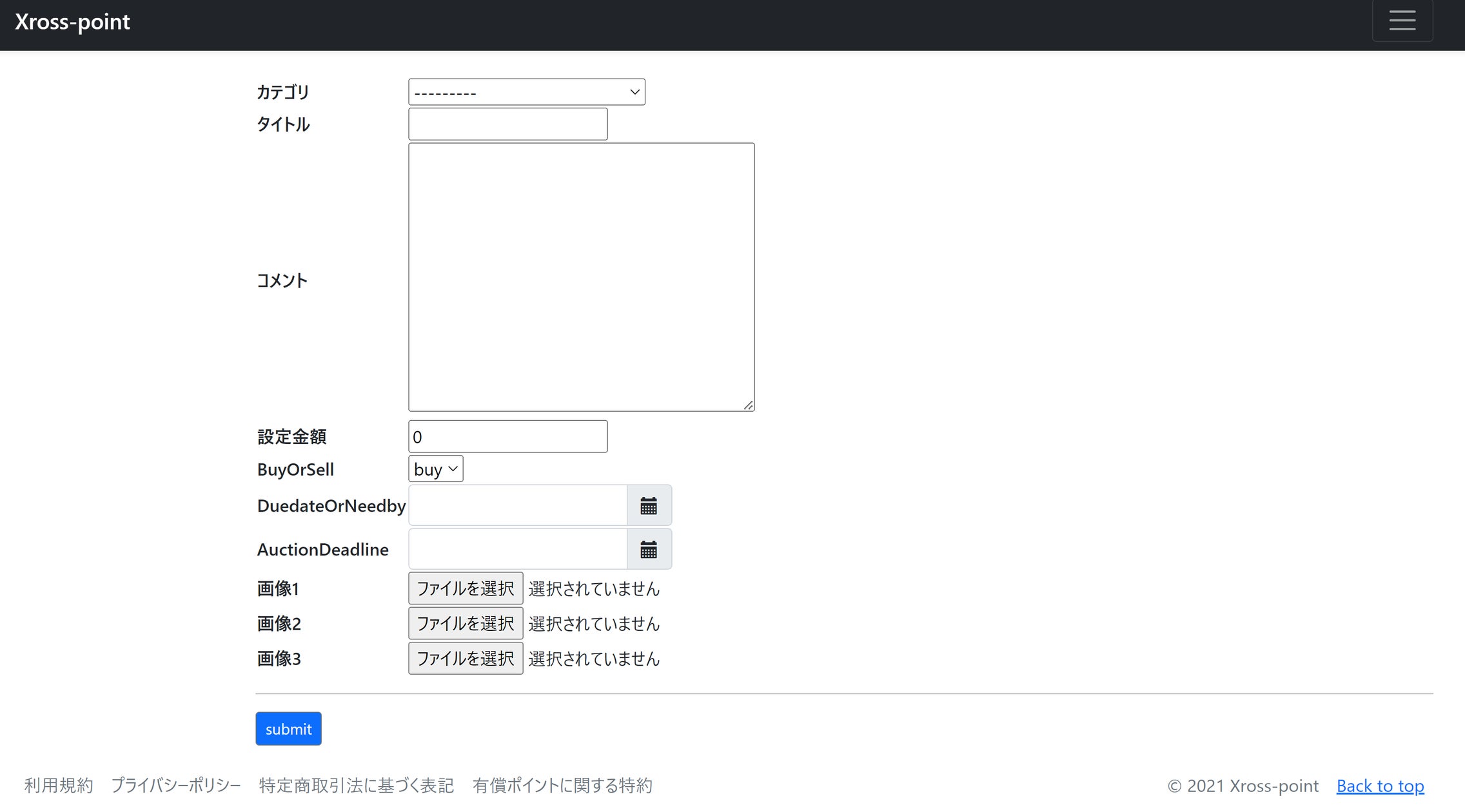Screen dimensions: 1465x812
Task: Click the AuctionDeadline calendar icon
Action: (649, 550)
